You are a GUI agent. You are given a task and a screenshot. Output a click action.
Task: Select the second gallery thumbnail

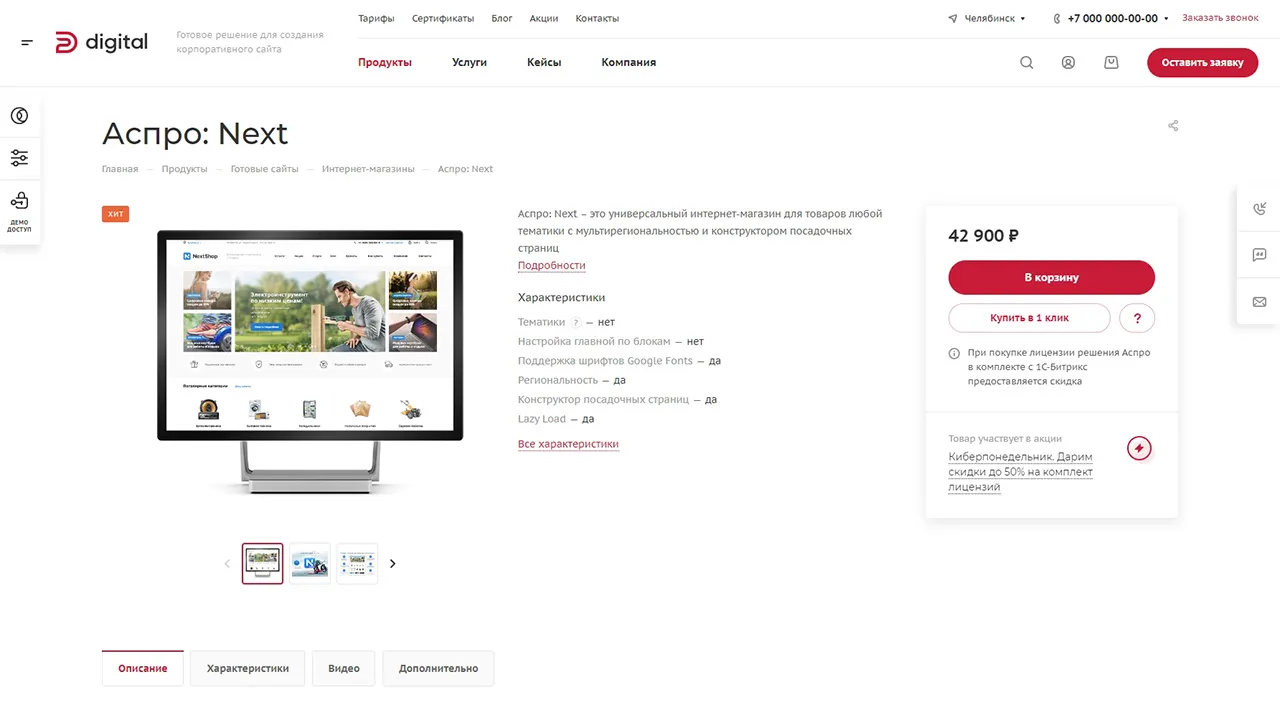310,564
